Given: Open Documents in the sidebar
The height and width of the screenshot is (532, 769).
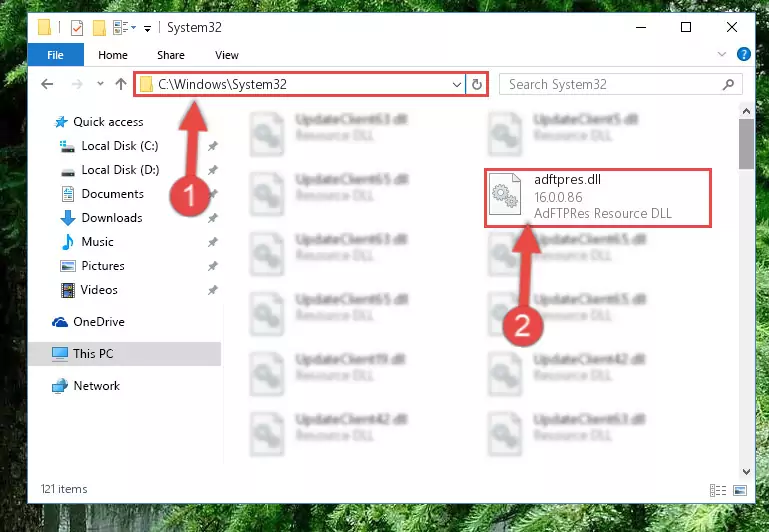Looking at the screenshot, I should point(112,194).
